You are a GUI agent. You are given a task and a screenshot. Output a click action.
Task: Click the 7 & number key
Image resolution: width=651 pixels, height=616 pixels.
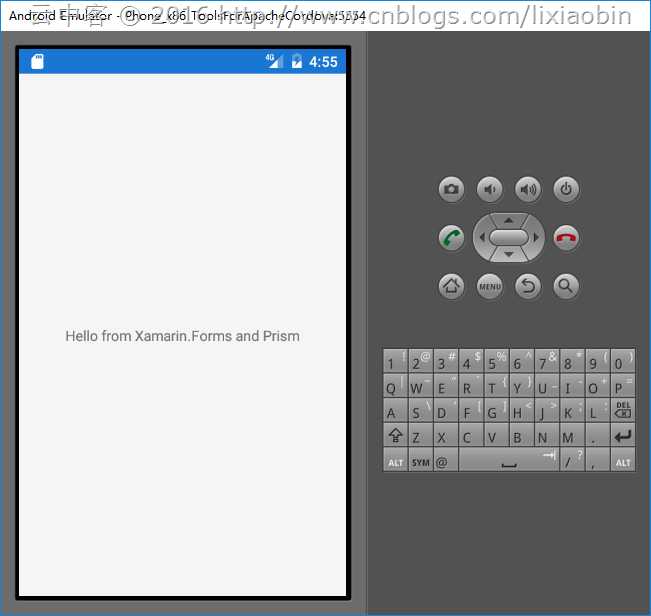click(547, 361)
